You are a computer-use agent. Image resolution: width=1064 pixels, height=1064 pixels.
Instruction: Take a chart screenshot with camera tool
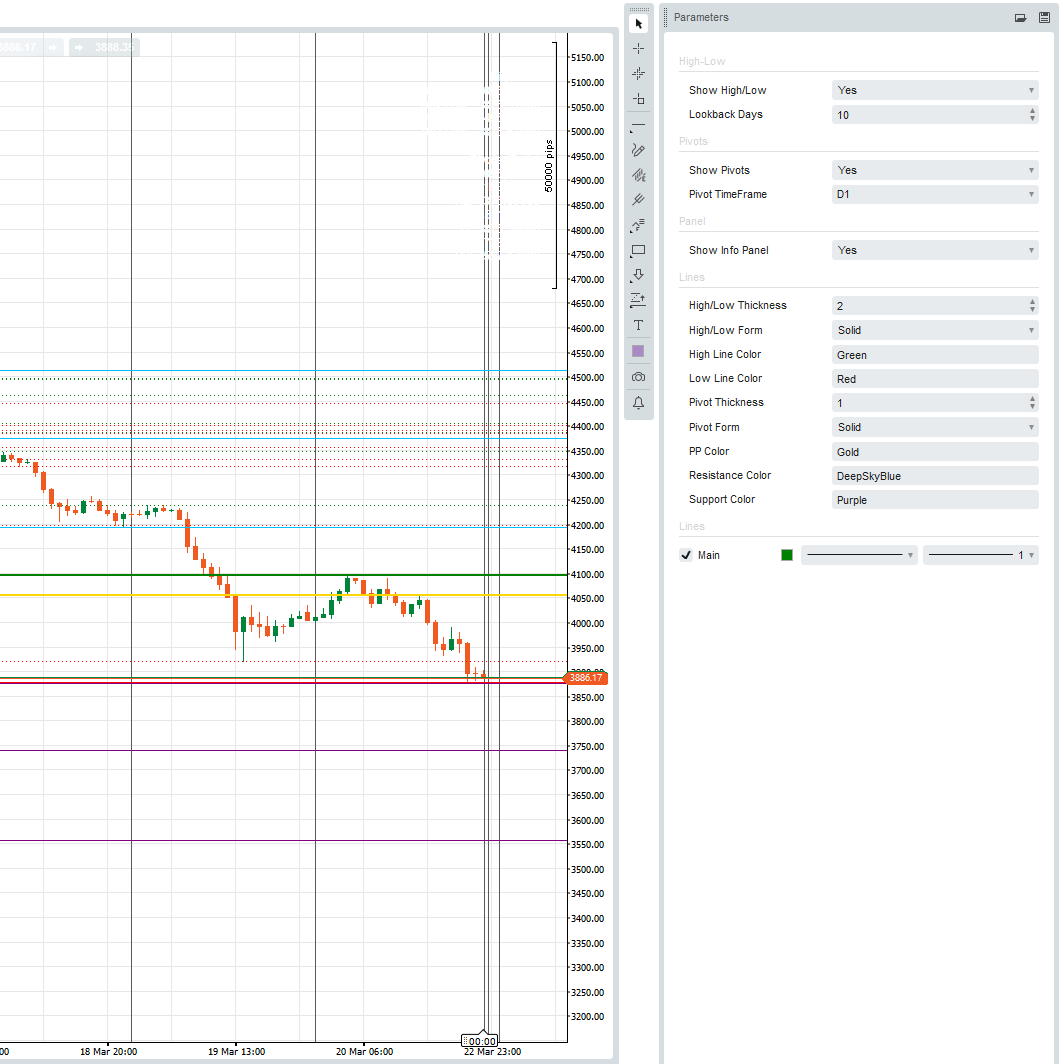tap(638, 376)
